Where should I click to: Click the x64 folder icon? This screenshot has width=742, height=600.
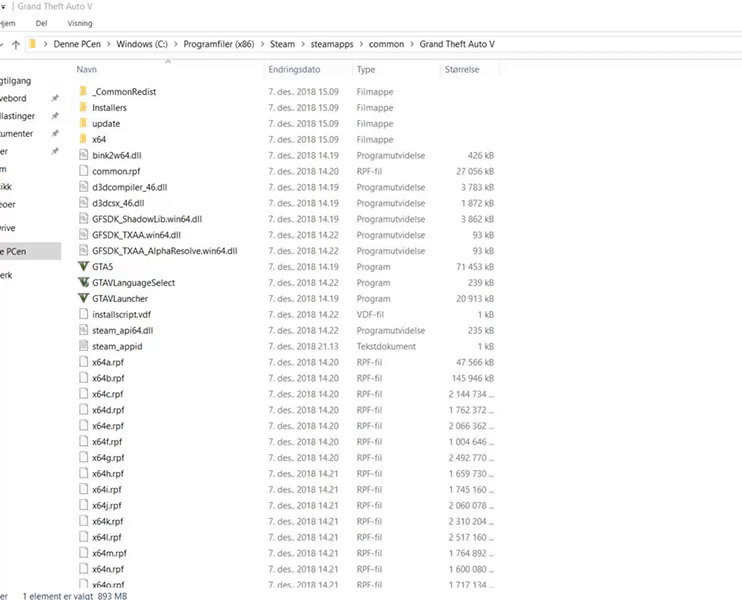tap(83, 139)
